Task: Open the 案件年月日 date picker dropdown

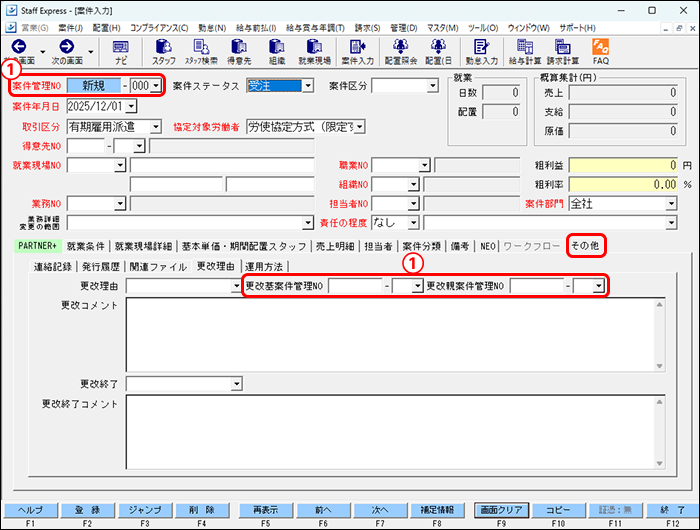Action: (131, 107)
